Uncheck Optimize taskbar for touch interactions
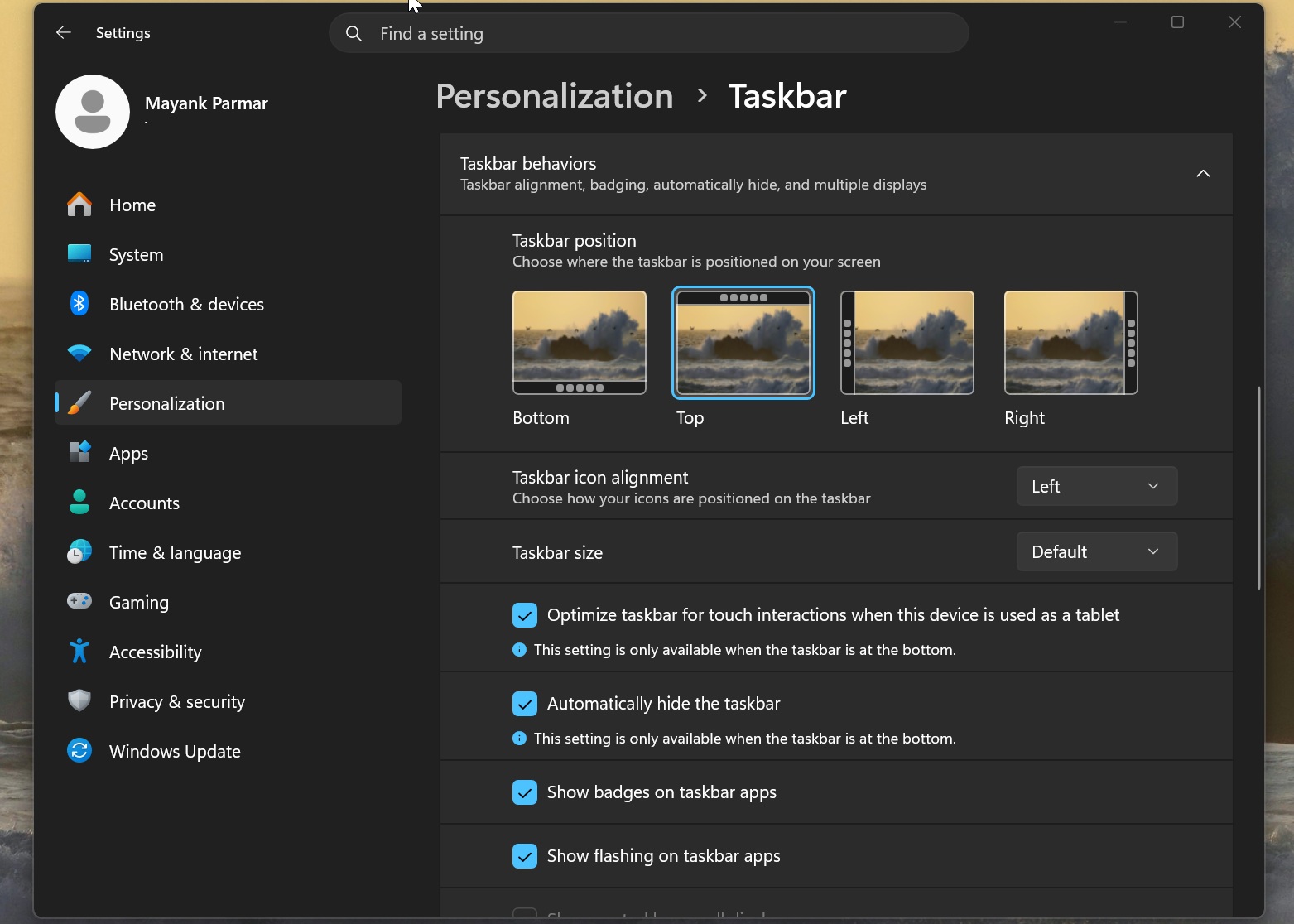 click(525, 615)
